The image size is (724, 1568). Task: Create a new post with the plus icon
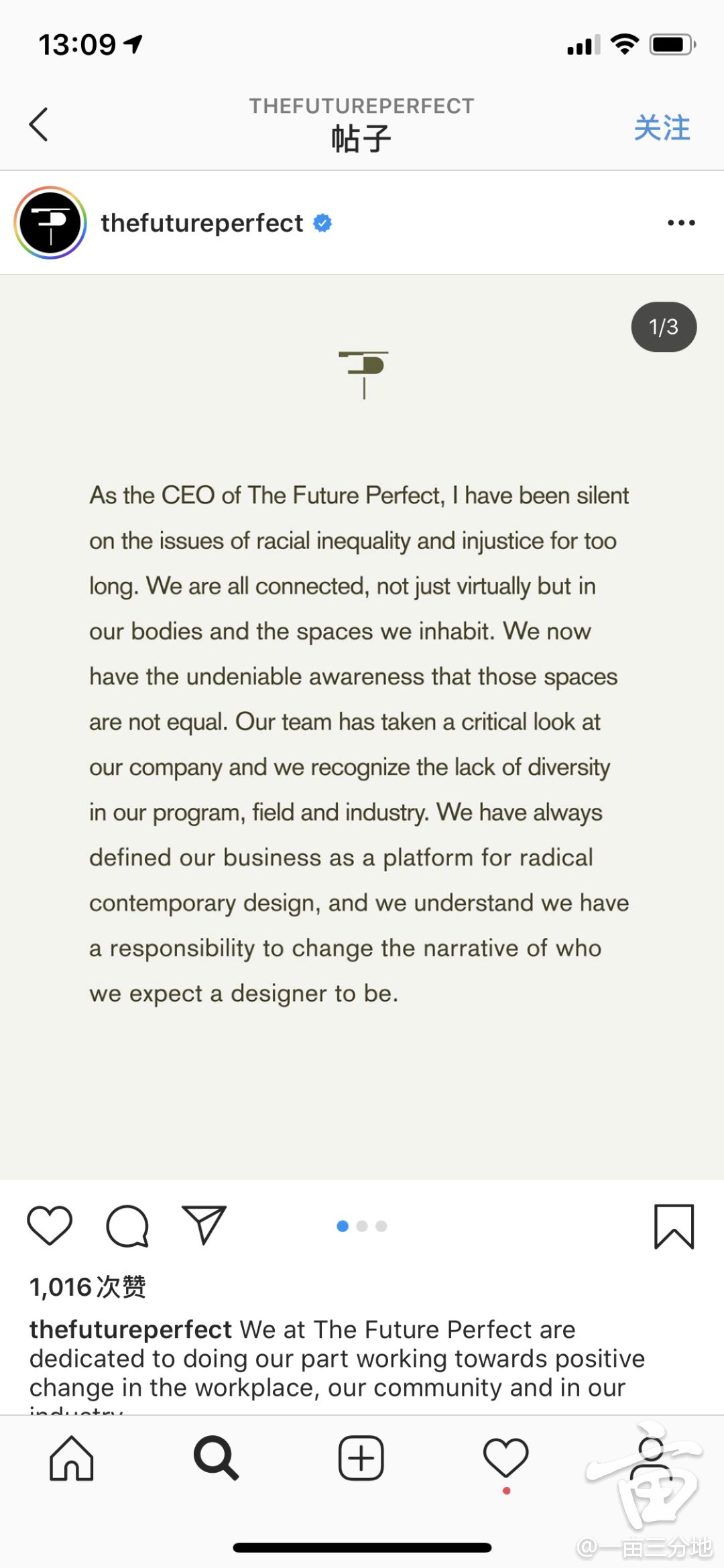pyautogui.click(x=361, y=1458)
